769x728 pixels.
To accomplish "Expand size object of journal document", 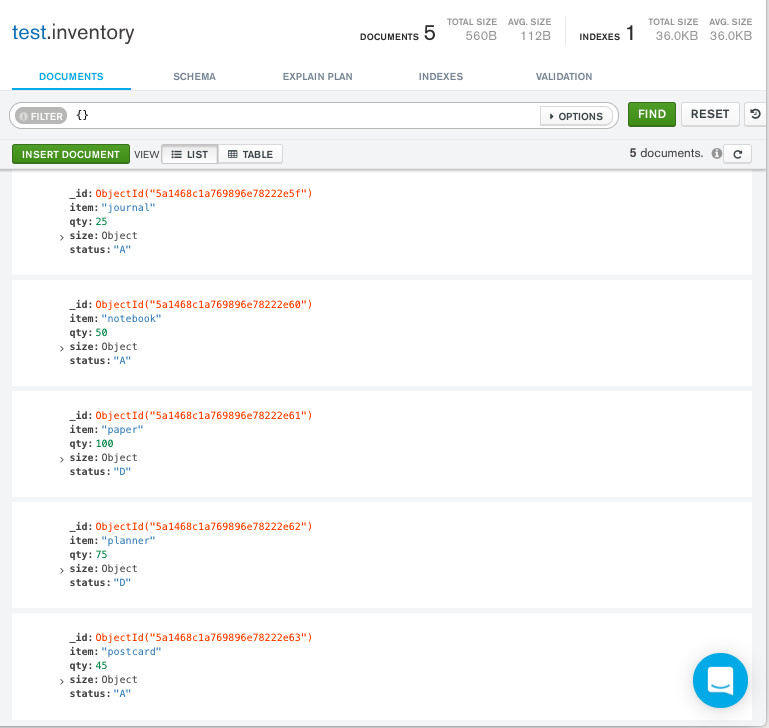I will 62,237.
